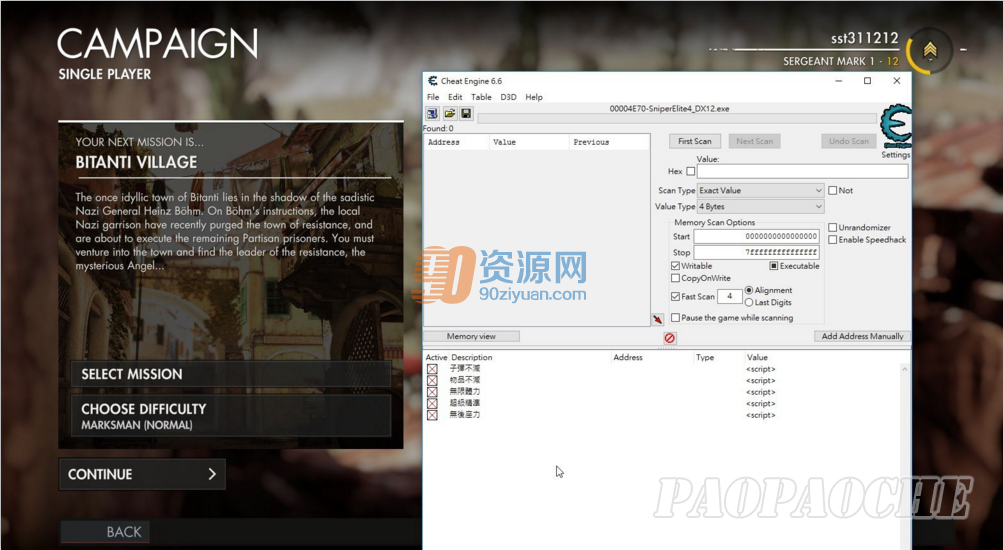Activate the 子彈不減 script checkbox
The height and width of the screenshot is (550, 1003).
(x=432, y=369)
